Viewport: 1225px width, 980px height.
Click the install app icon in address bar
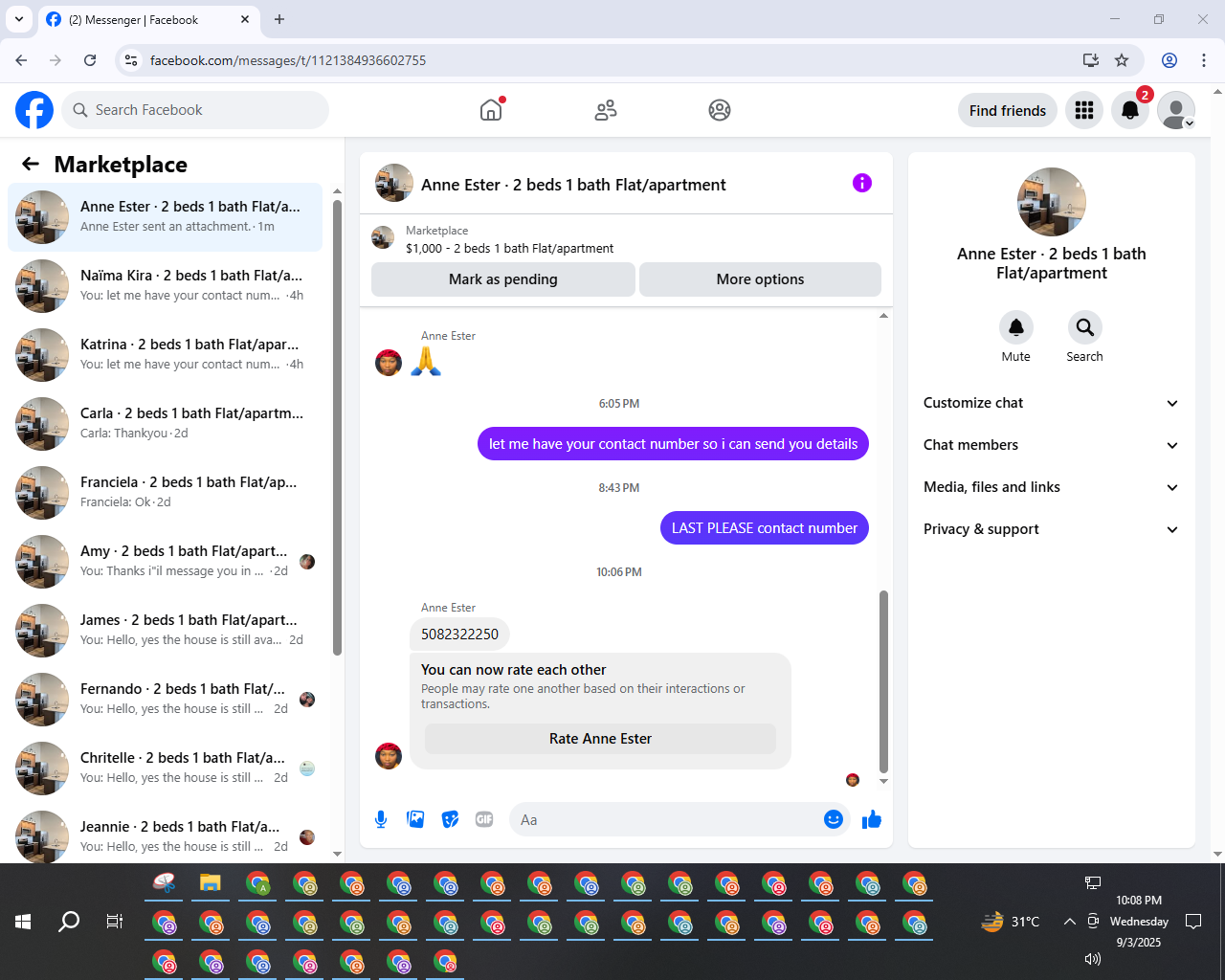(1091, 60)
